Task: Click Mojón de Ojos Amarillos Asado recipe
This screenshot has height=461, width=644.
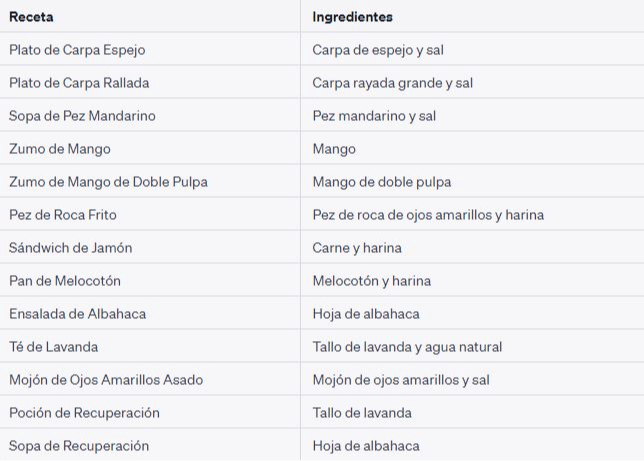Action: click(106, 380)
